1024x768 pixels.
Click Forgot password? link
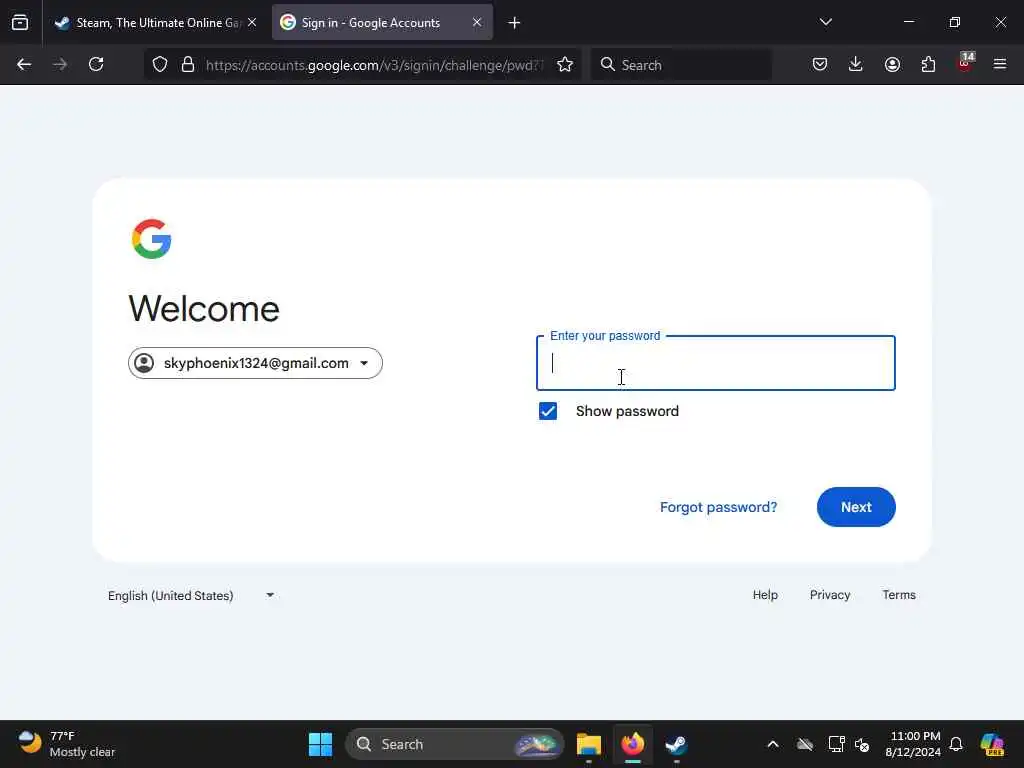[718, 507]
